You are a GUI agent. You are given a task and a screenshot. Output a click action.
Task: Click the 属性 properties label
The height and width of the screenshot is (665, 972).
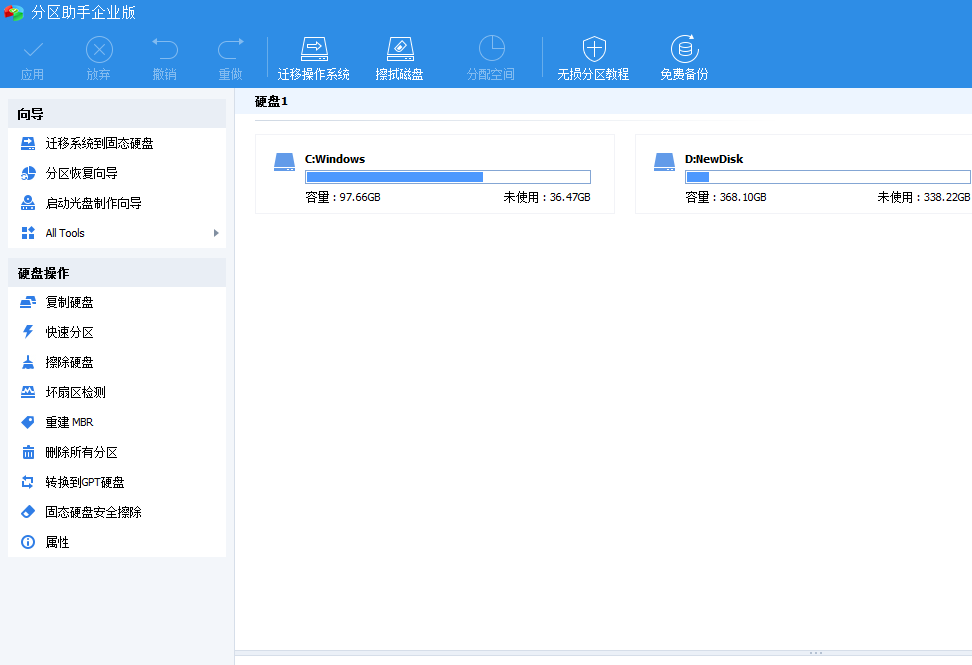pos(57,542)
